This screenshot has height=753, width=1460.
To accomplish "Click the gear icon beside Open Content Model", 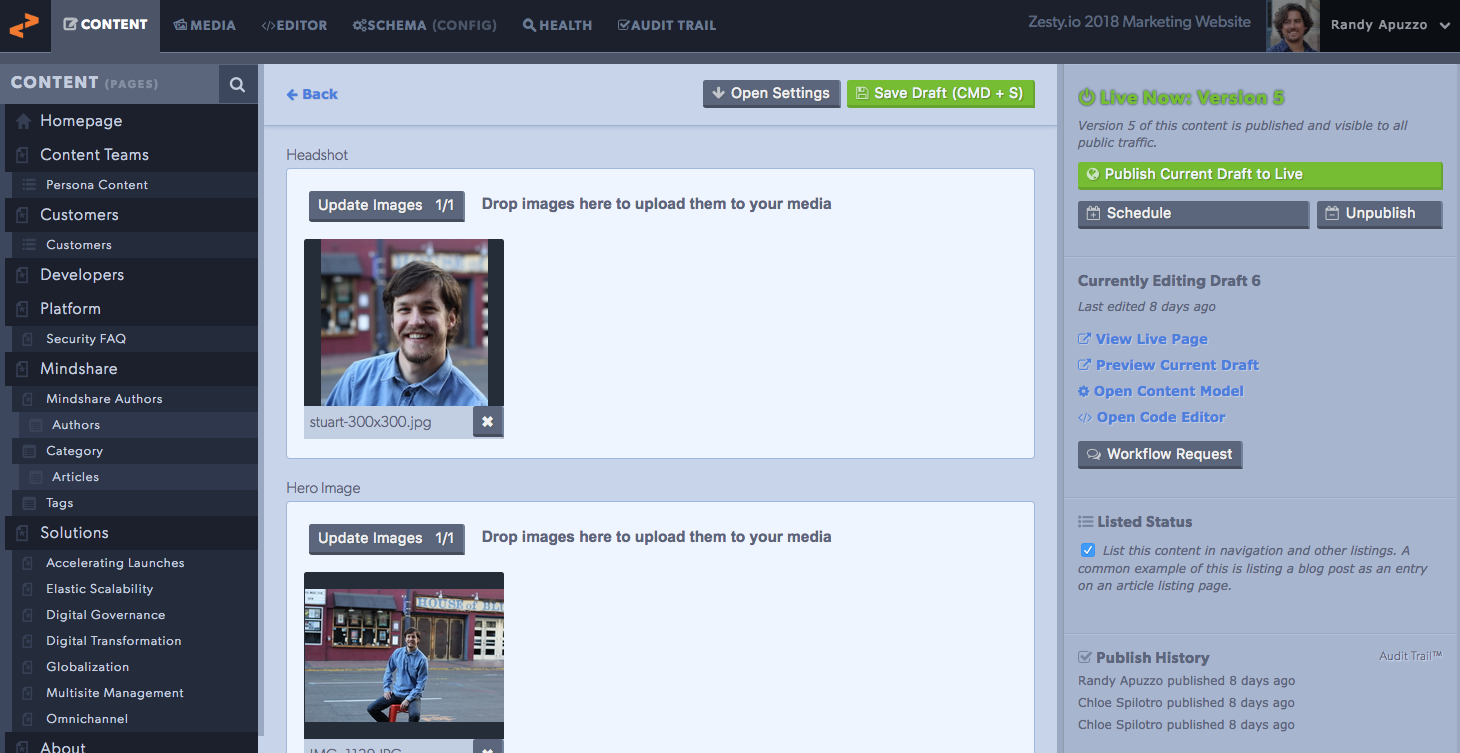I will pyautogui.click(x=1084, y=391).
